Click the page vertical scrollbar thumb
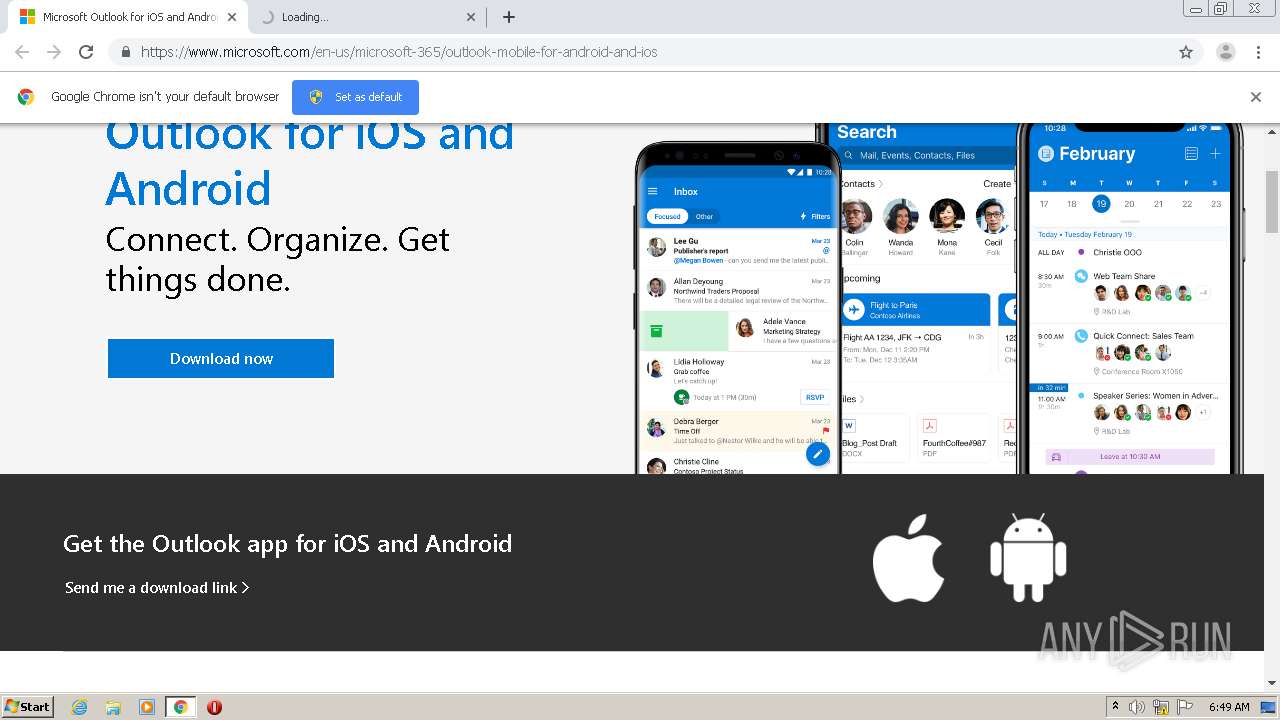This screenshot has height=720, width=1280. click(x=1272, y=202)
